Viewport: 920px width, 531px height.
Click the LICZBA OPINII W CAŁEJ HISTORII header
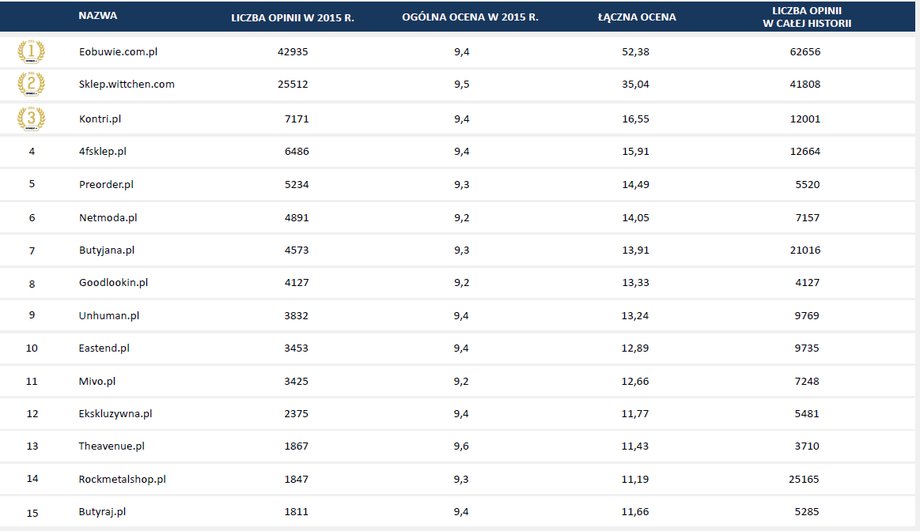pos(807,17)
